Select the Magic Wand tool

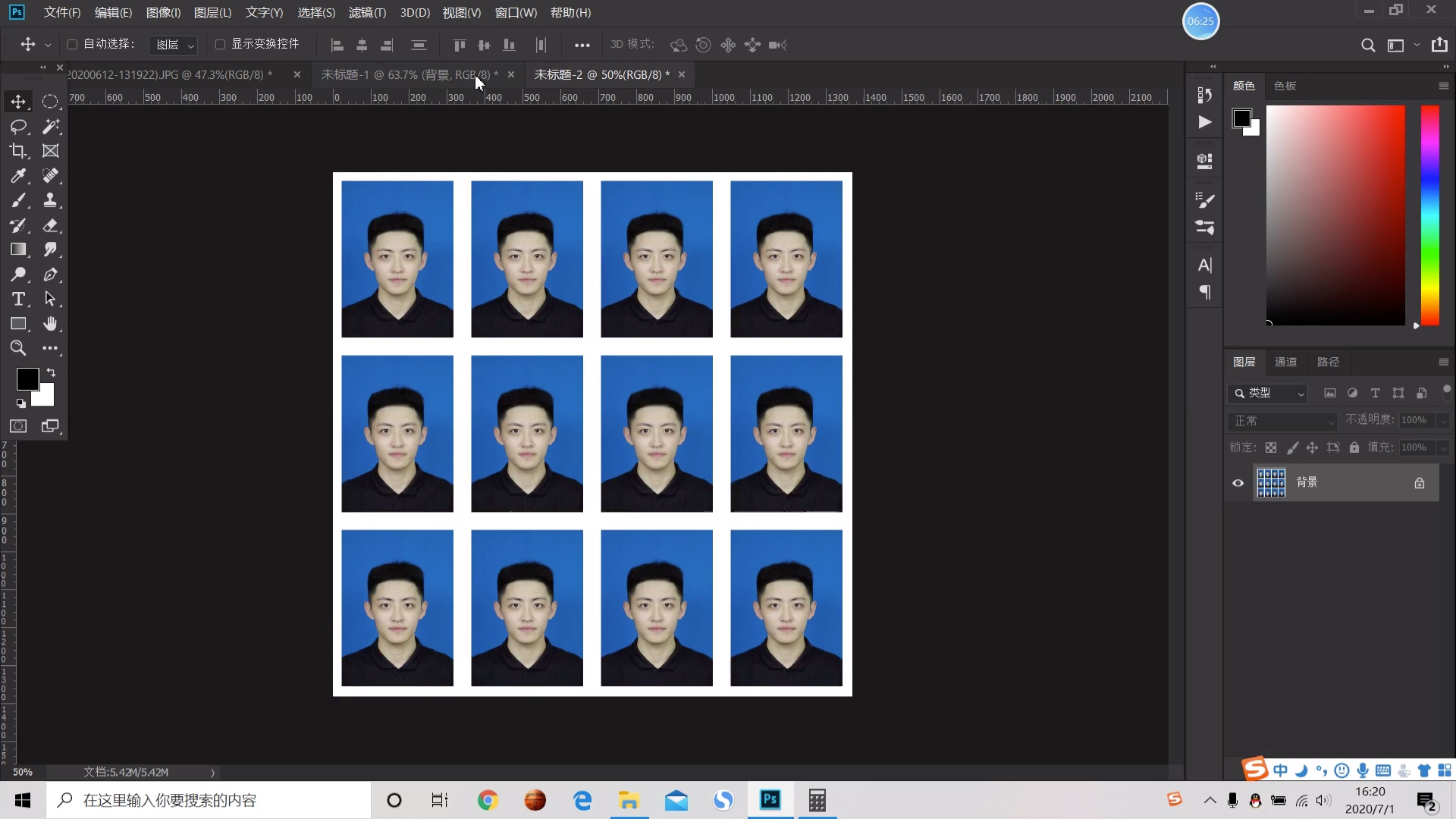point(50,126)
